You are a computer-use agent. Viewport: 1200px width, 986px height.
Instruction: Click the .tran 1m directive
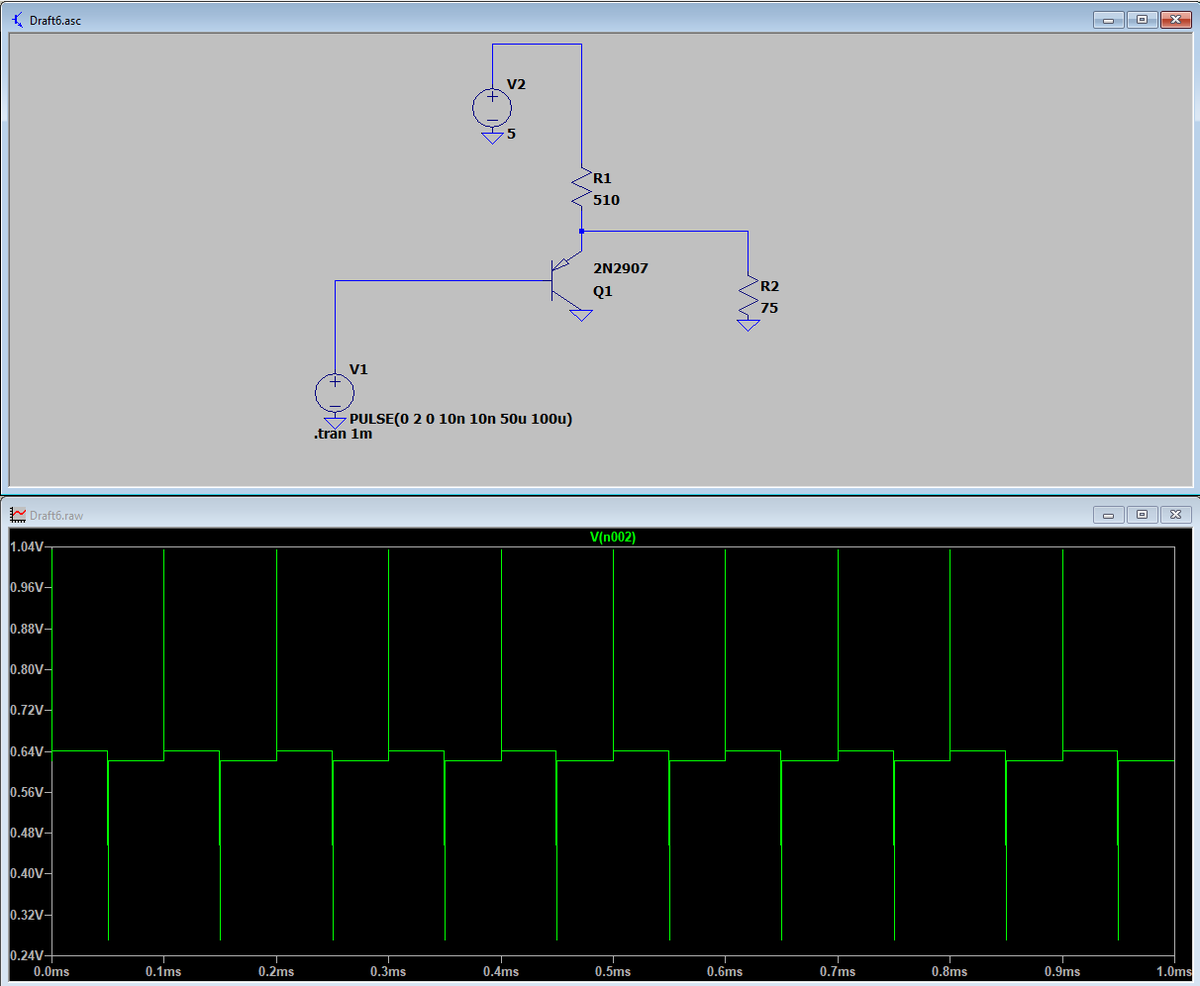(x=343, y=434)
